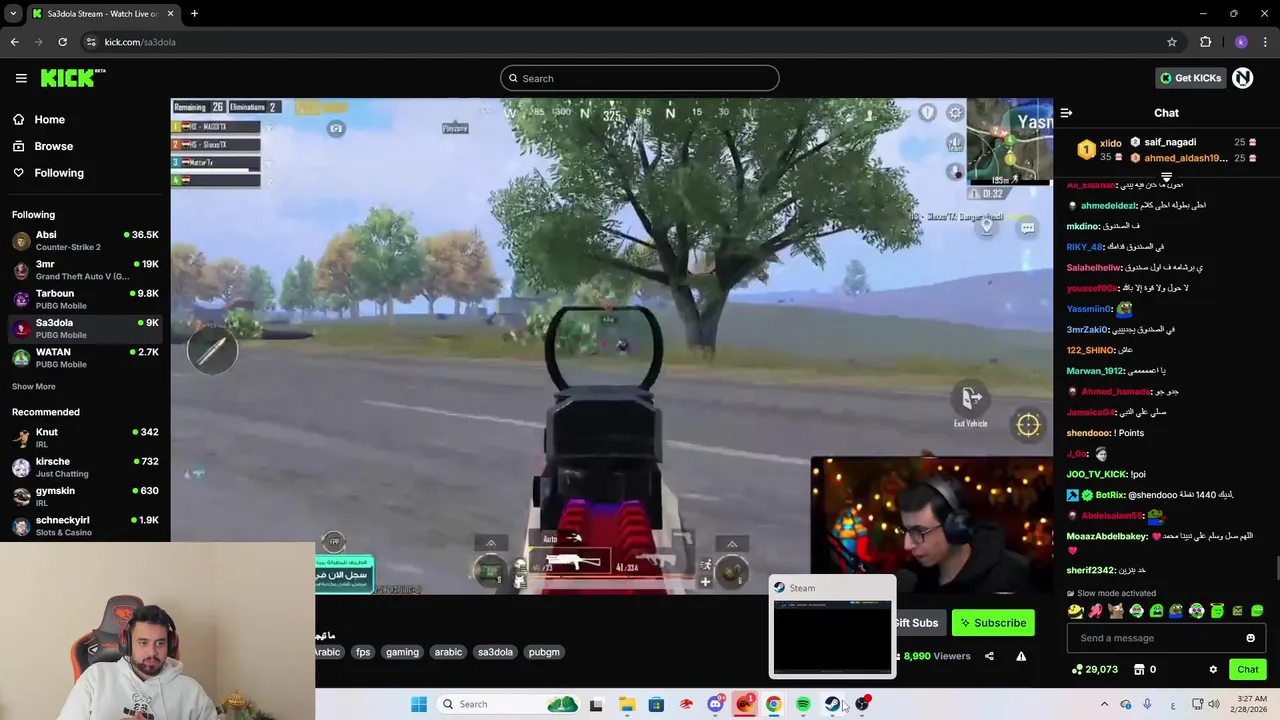Open the gymskin recommended channel
This screenshot has width=1280, height=720.
tap(85, 496)
